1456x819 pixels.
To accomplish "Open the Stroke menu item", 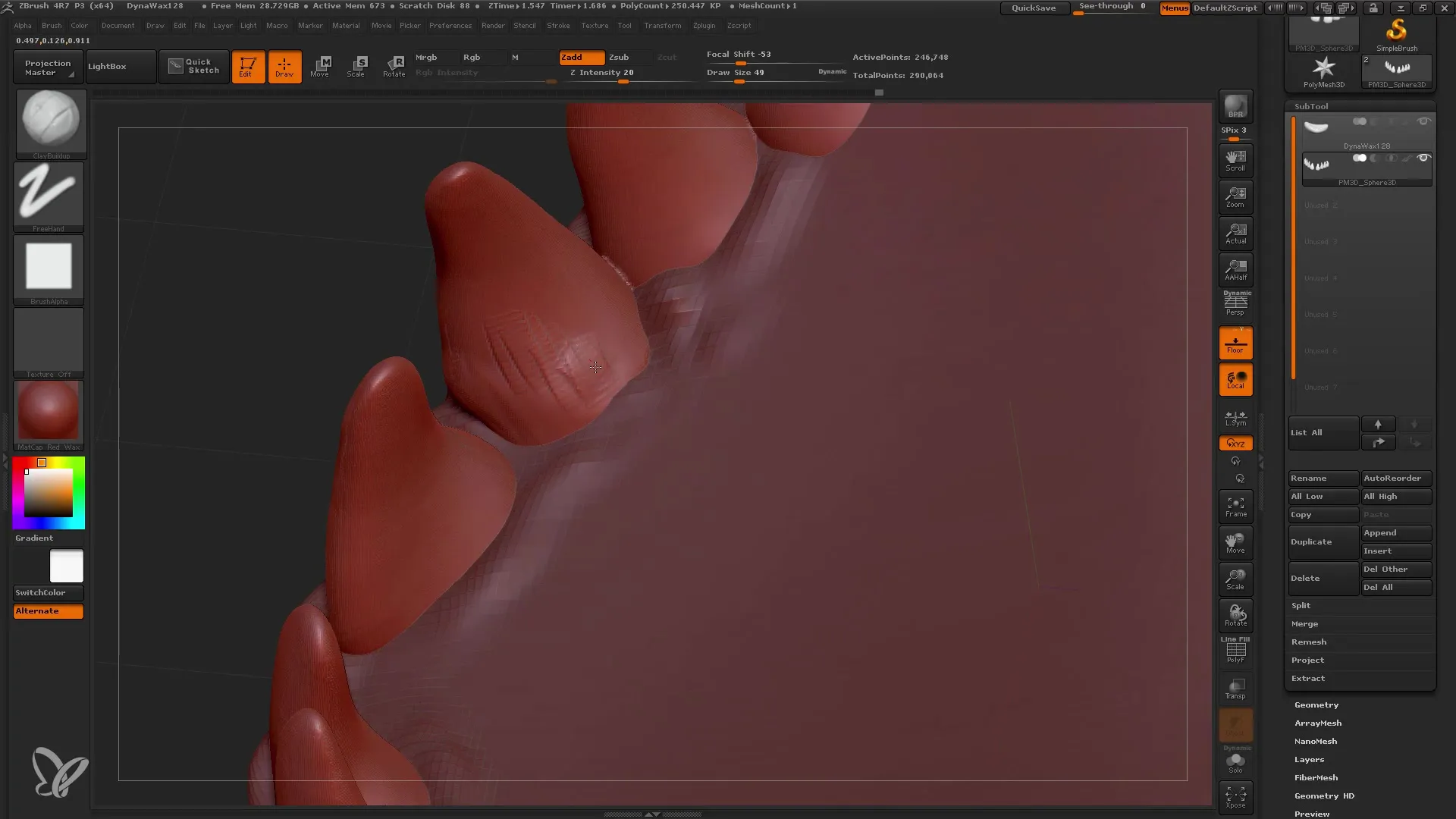I will pyautogui.click(x=558, y=25).
